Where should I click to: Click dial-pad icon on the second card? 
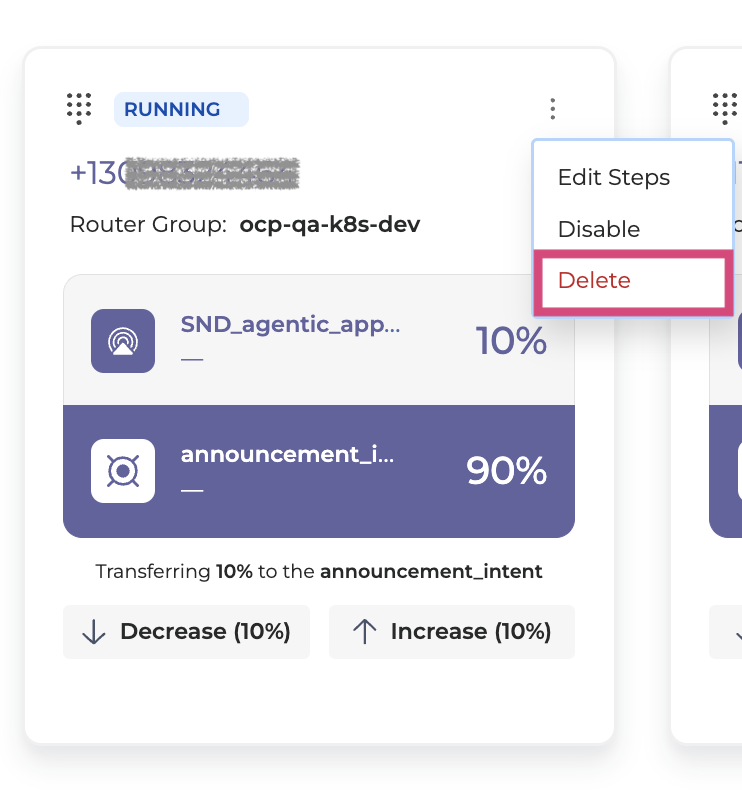[x=725, y=109]
